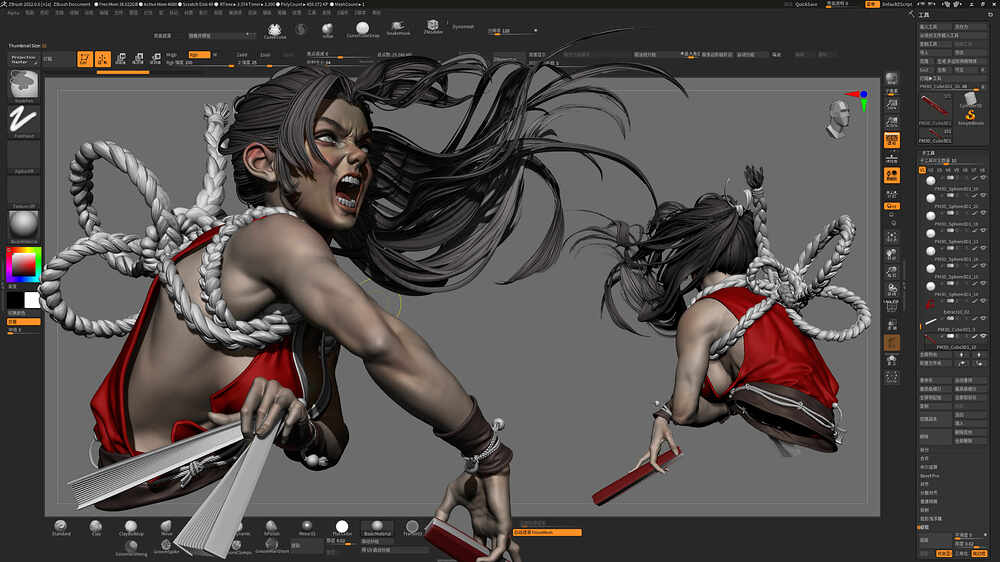The height and width of the screenshot is (562, 1000).
Task: Collapse the Subtool section header
Action: [928, 153]
